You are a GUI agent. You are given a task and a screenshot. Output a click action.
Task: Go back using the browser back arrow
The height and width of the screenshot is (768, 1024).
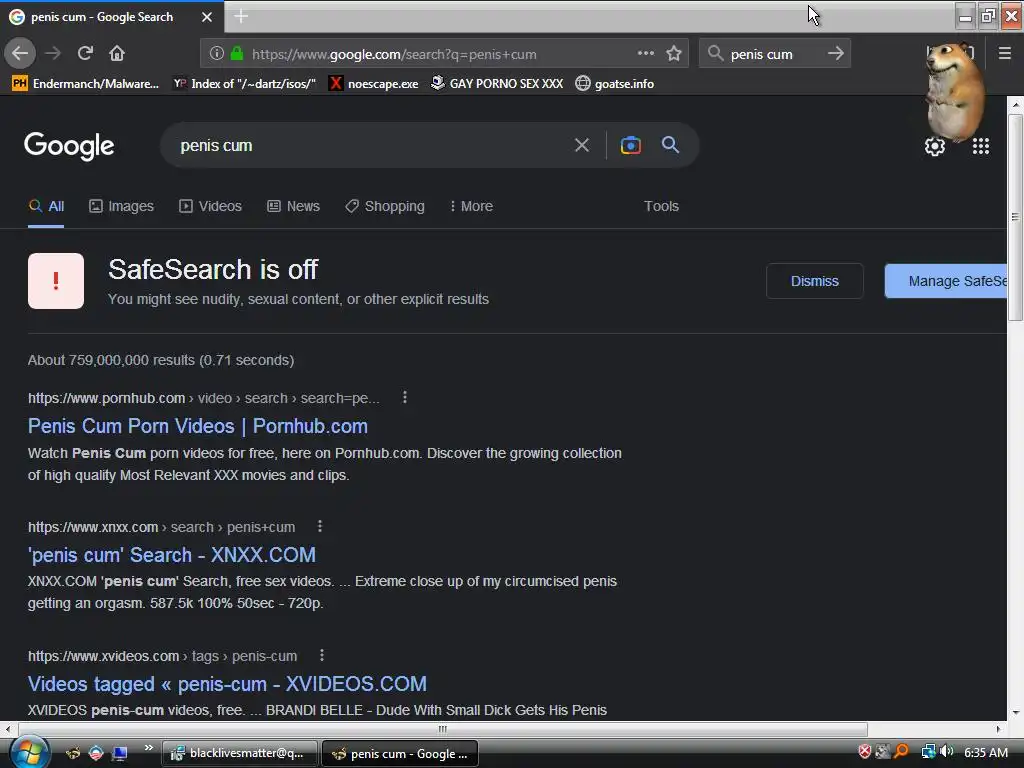(x=20, y=53)
